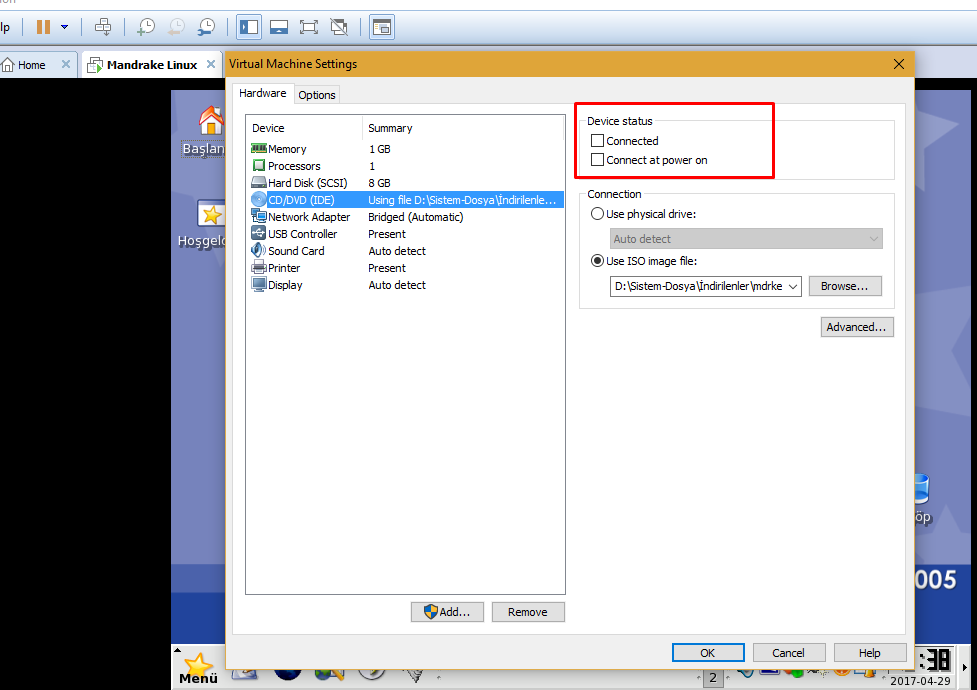Switch to the Mandrake Linux tab
This screenshot has height=690, width=977.
point(151,65)
